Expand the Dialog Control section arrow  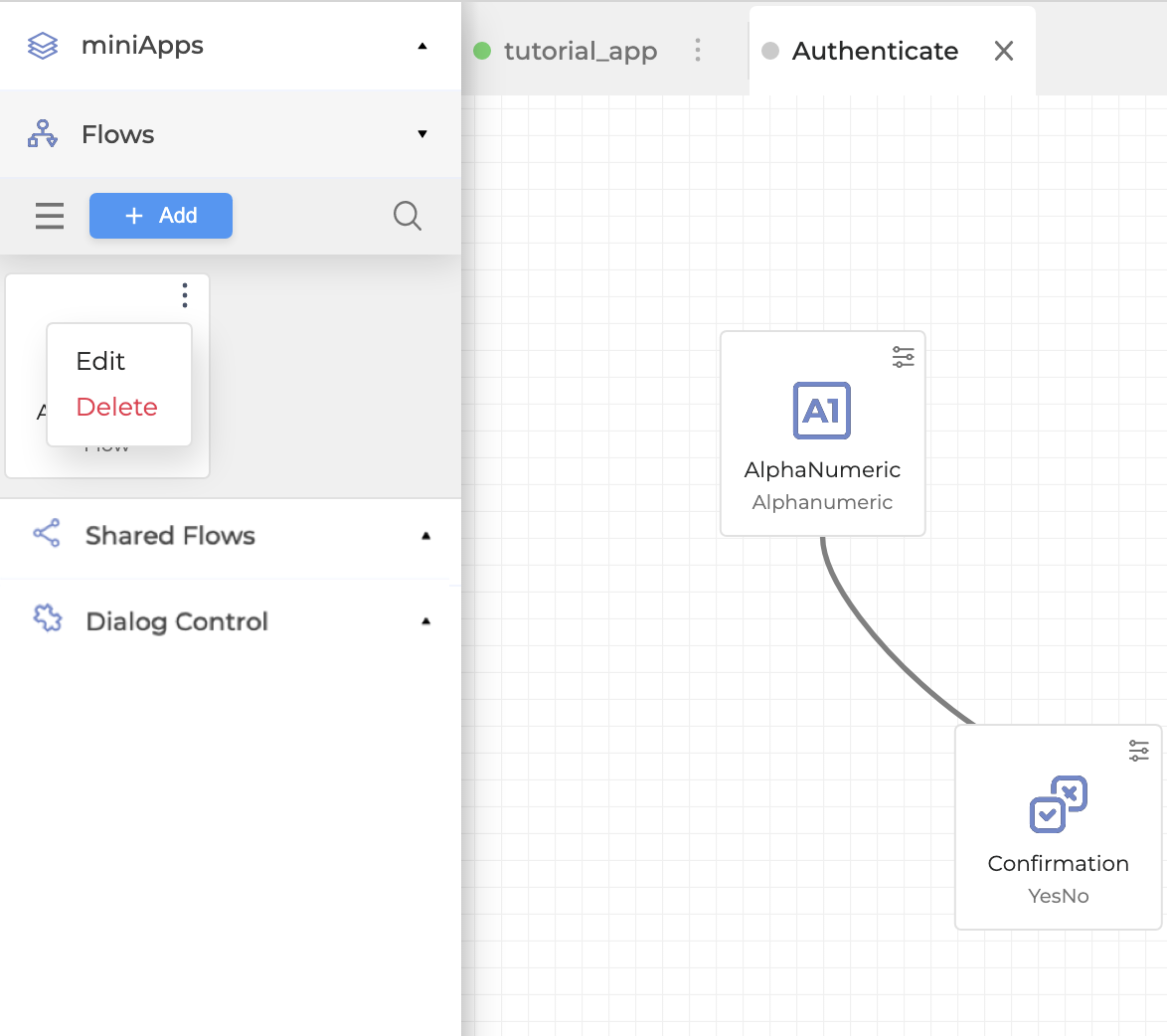425,621
